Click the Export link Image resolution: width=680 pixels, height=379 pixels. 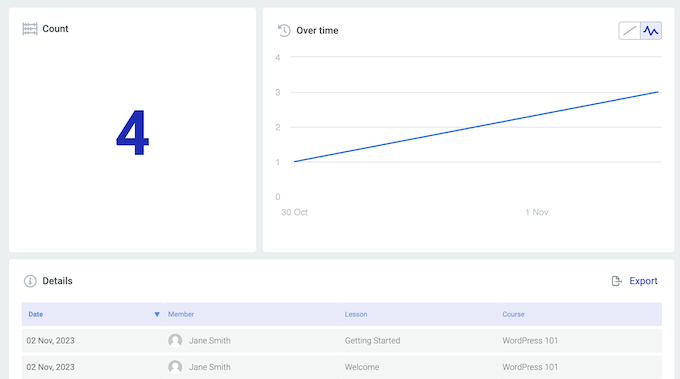643,281
